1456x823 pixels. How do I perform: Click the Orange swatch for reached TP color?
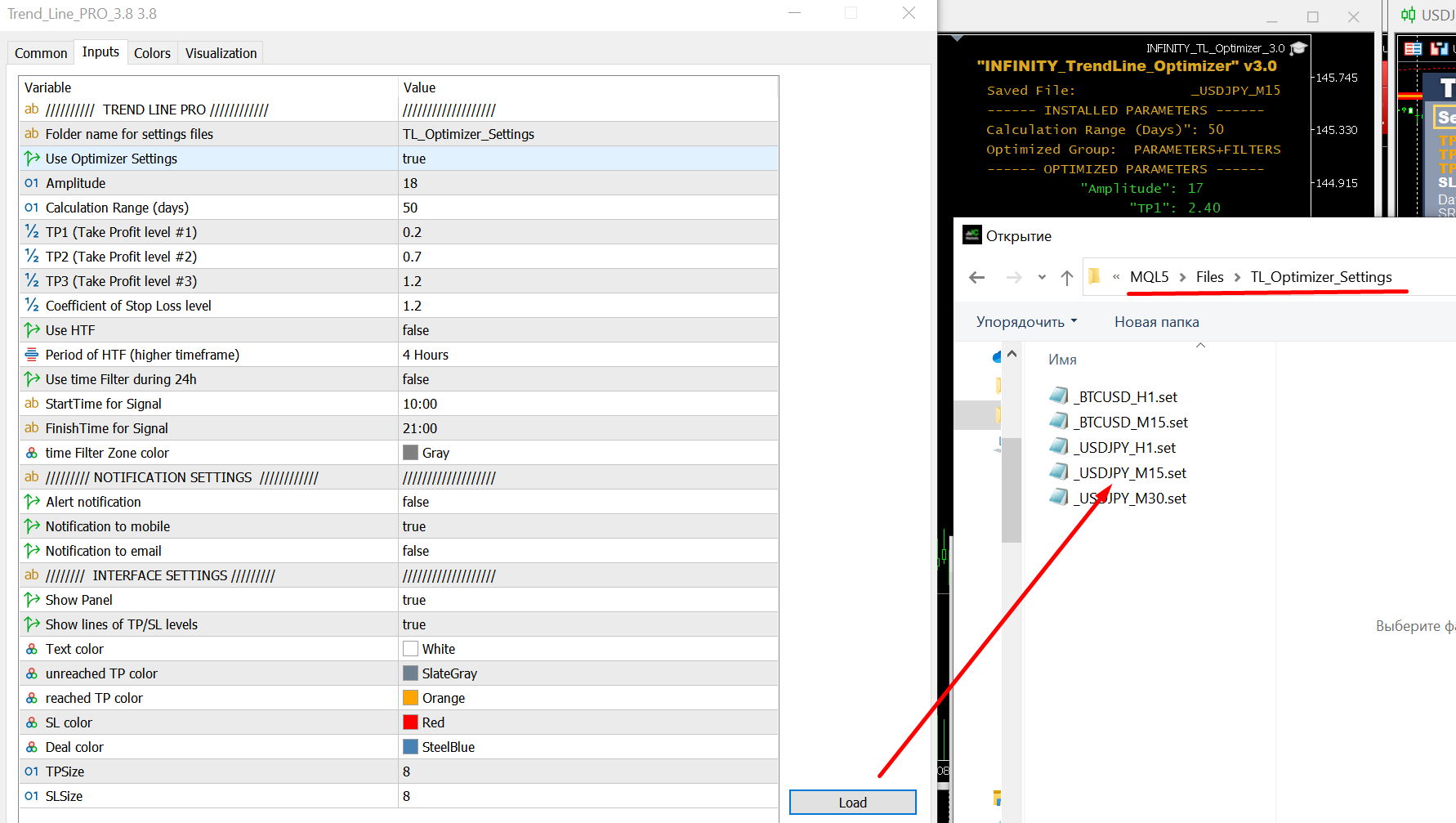(x=410, y=698)
